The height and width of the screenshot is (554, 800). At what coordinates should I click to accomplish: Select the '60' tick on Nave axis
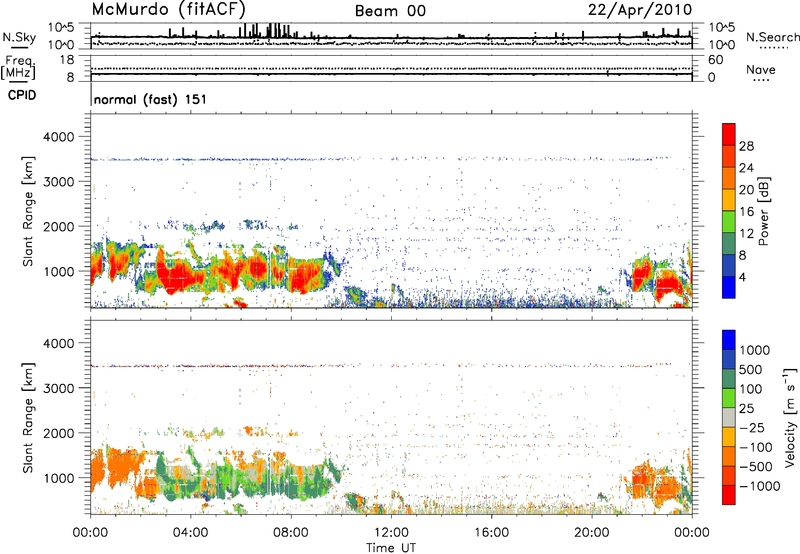coord(715,60)
